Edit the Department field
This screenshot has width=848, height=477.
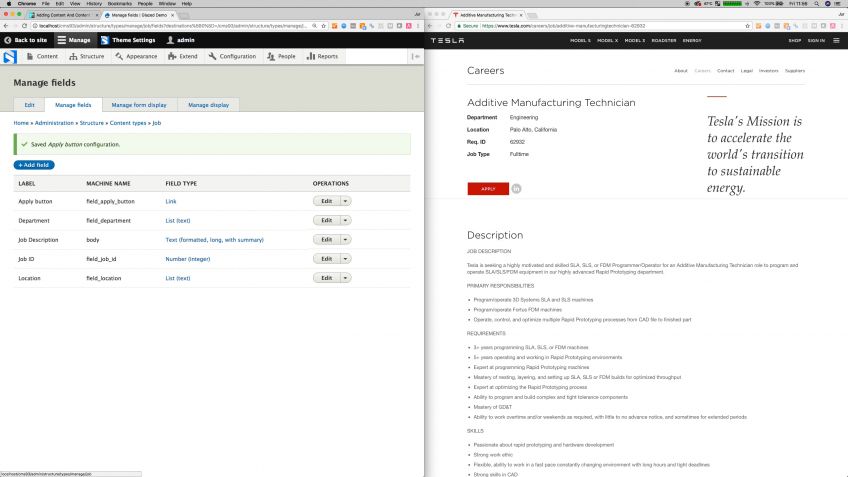(327, 221)
